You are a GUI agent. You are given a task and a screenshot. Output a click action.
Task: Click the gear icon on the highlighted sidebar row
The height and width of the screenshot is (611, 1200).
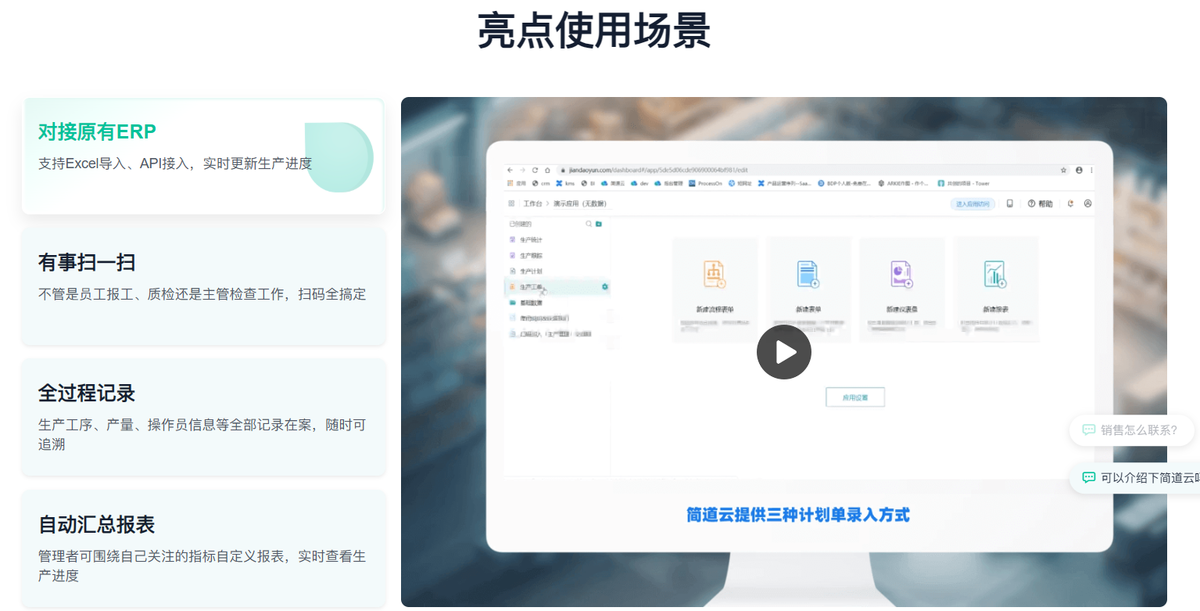[x=605, y=287]
